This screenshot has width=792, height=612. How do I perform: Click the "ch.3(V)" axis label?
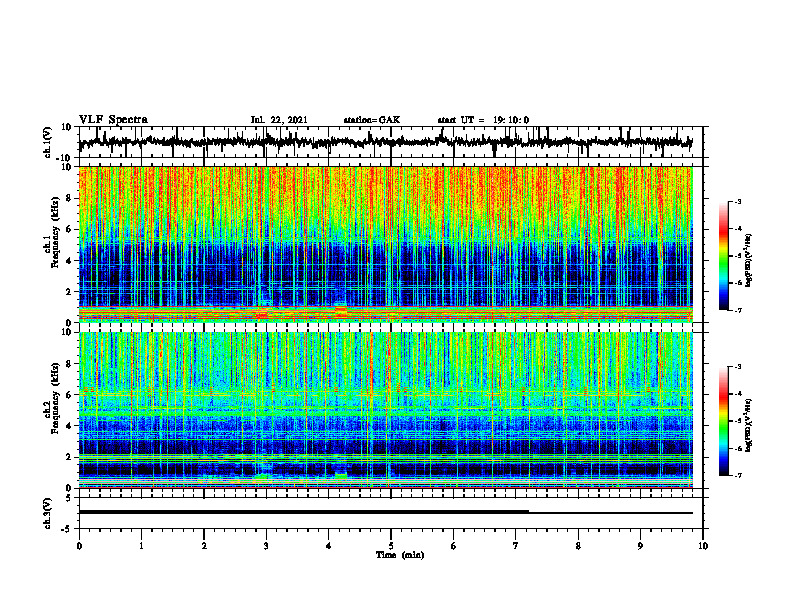pos(48,514)
